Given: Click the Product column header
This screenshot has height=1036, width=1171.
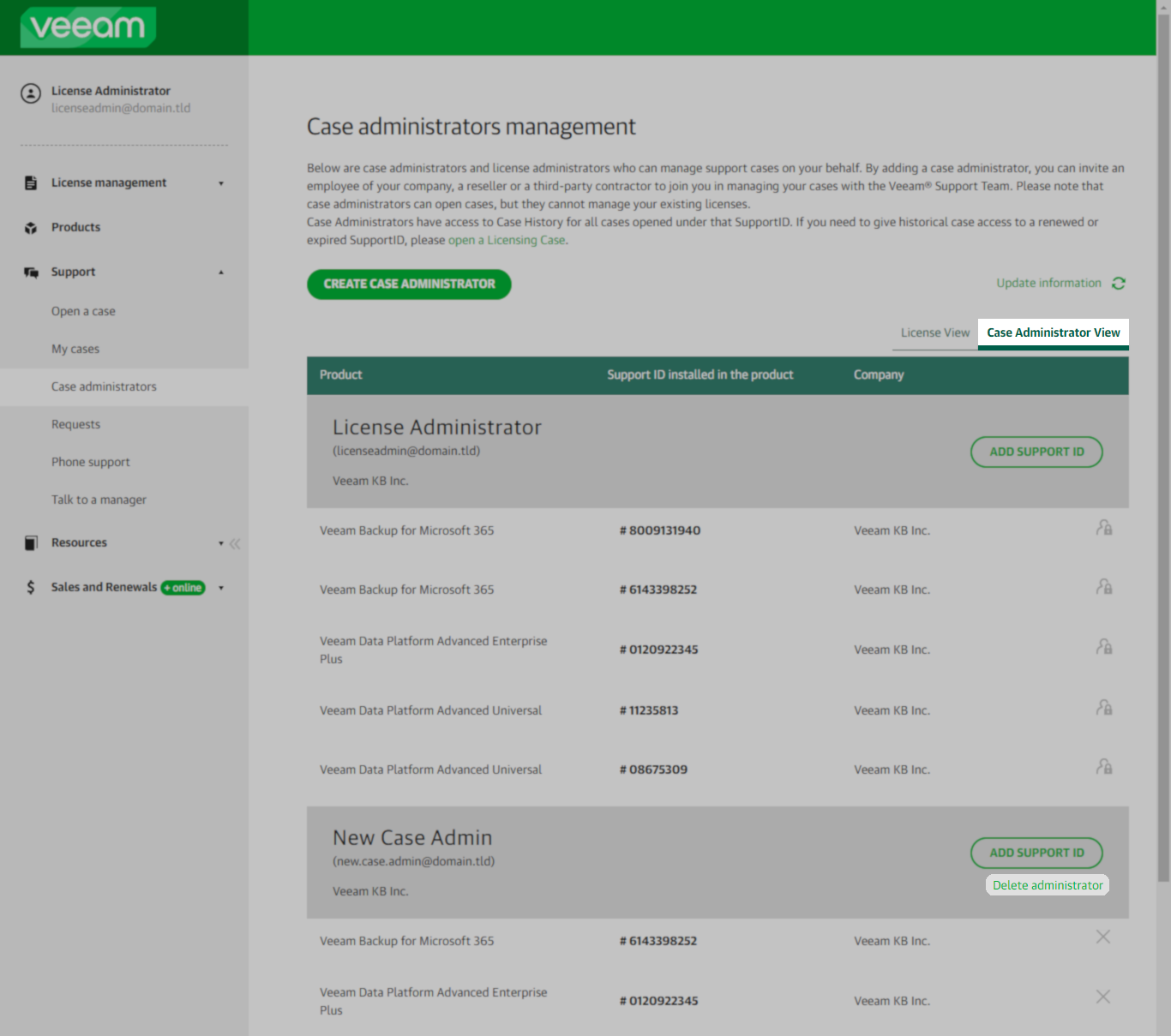Looking at the screenshot, I should (x=341, y=374).
